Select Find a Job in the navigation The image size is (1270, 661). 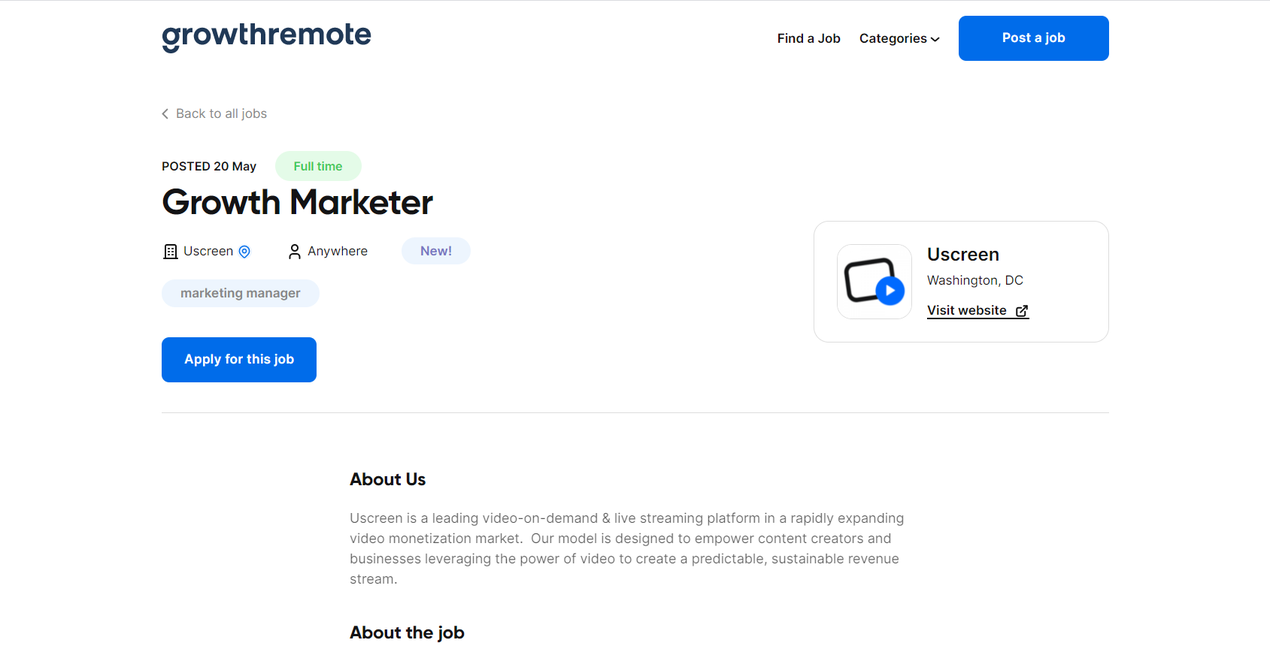click(808, 38)
